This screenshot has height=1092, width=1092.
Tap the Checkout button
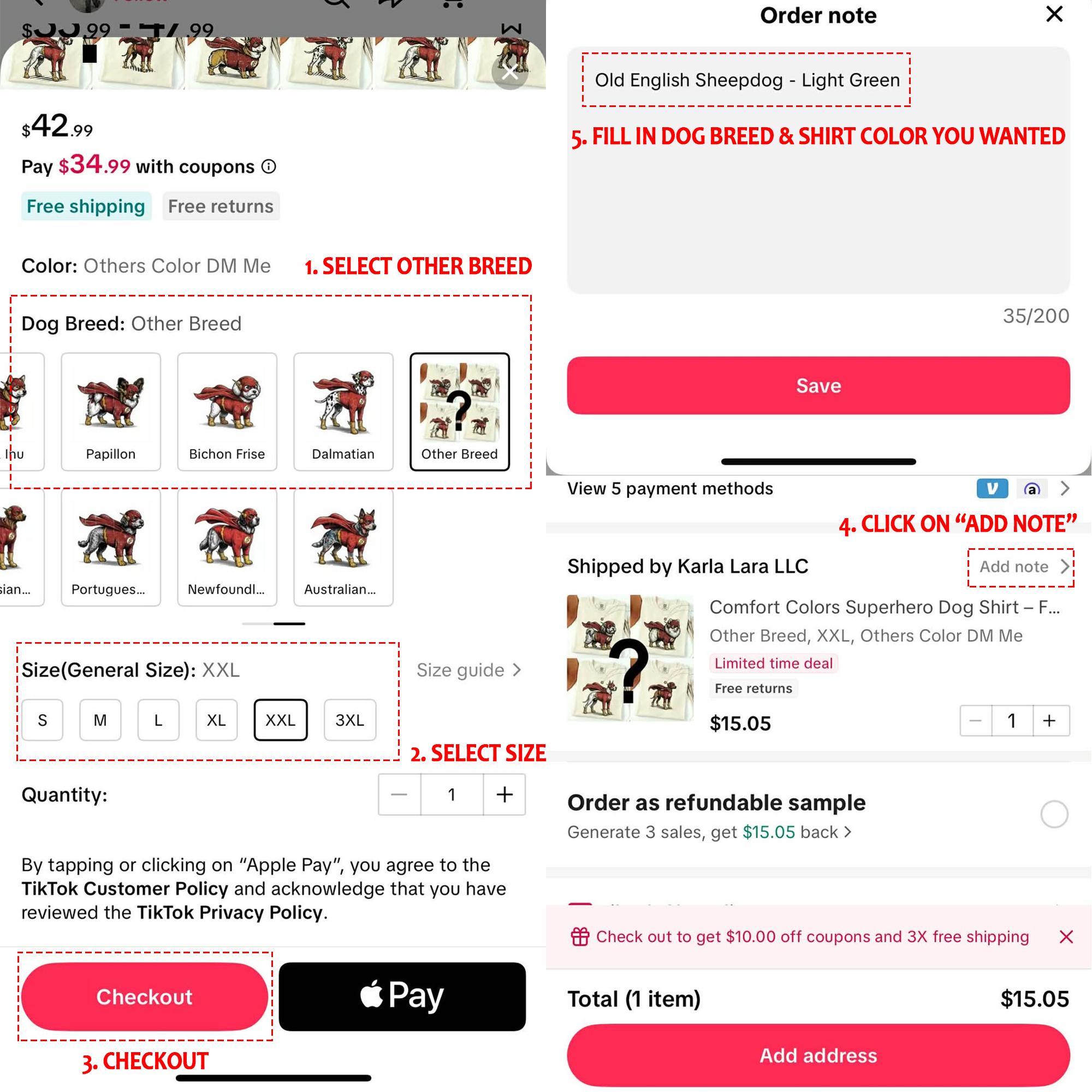coord(145,996)
